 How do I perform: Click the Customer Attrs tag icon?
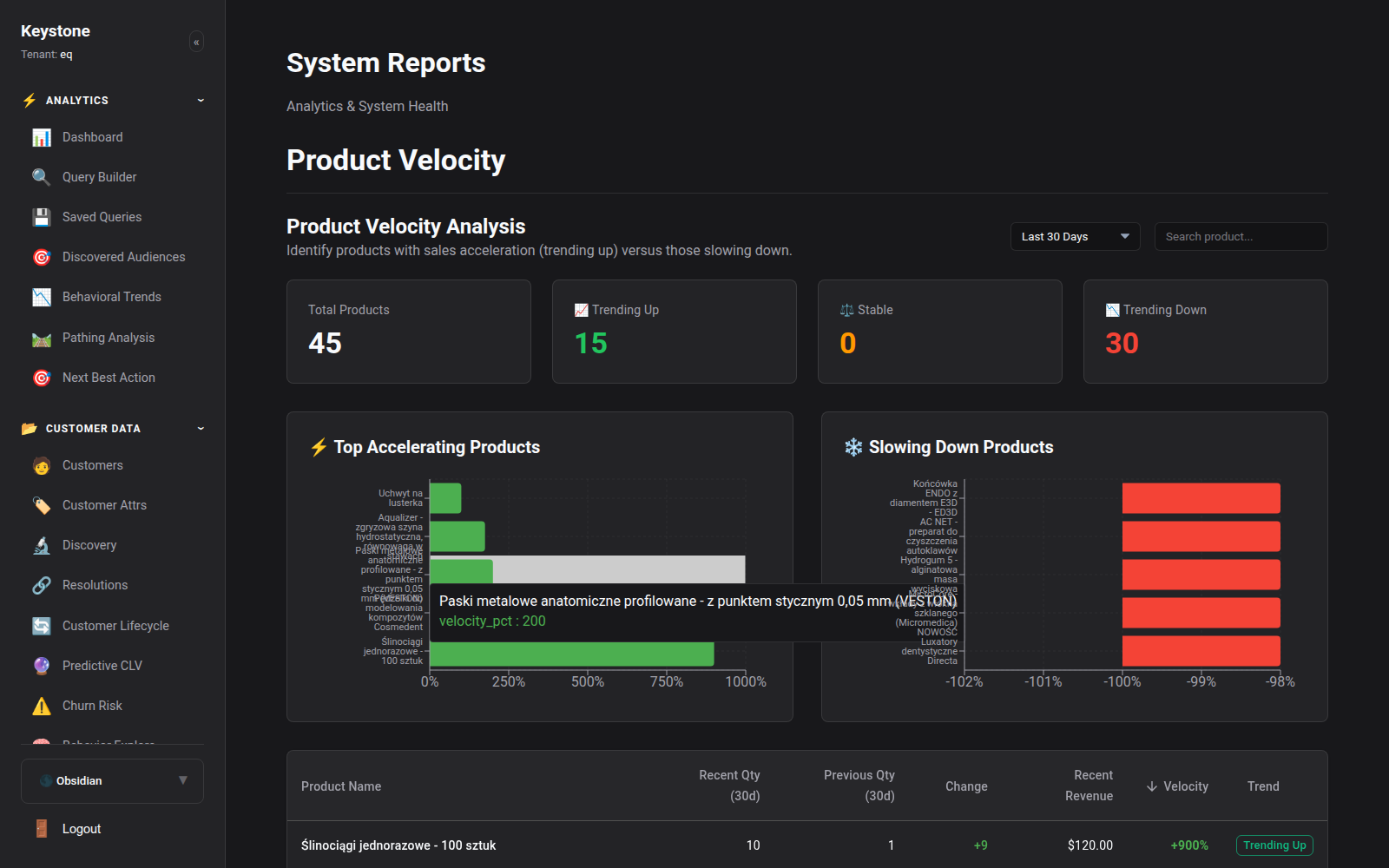click(x=42, y=505)
